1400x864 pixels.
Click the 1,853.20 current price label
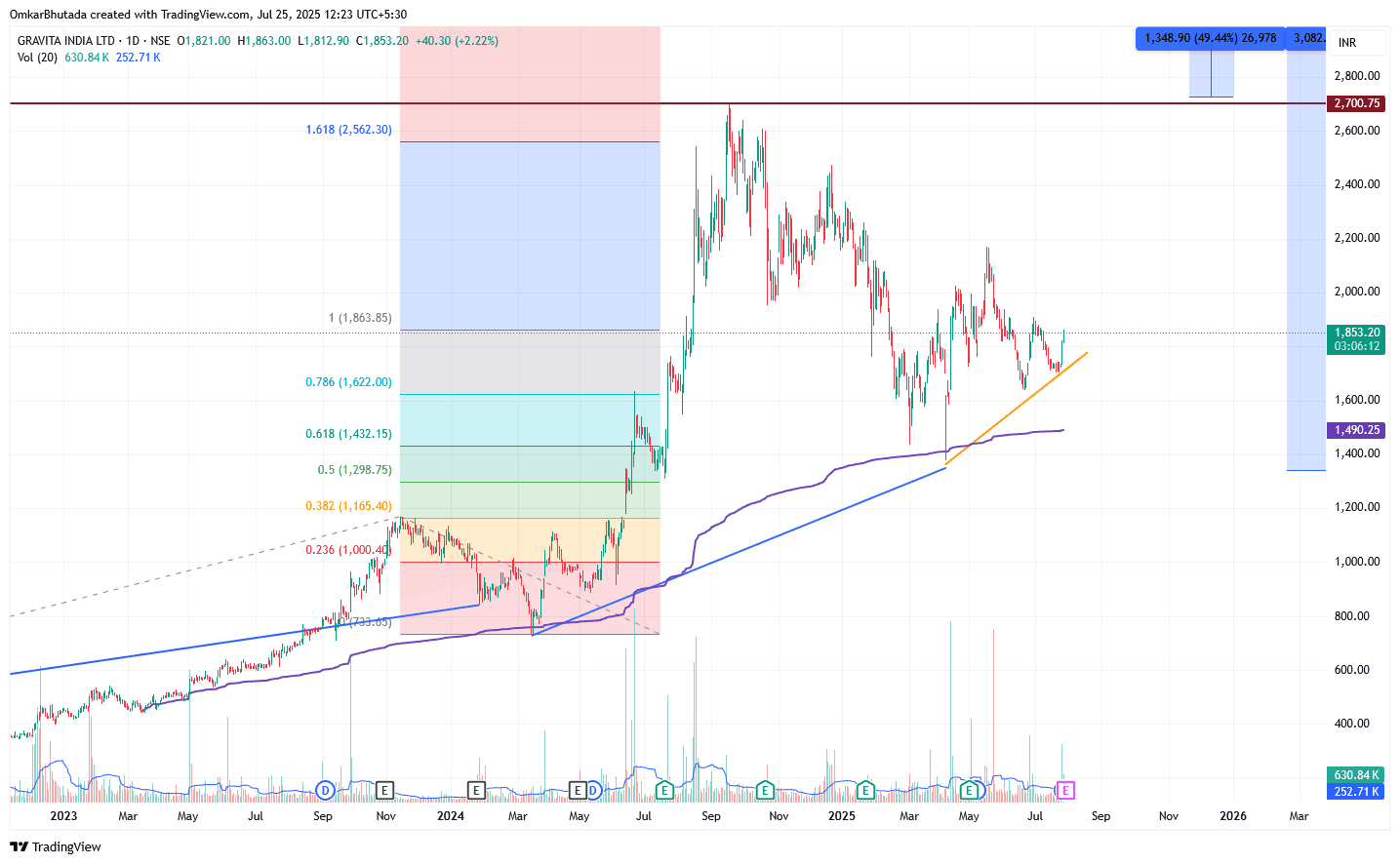click(x=1356, y=333)
